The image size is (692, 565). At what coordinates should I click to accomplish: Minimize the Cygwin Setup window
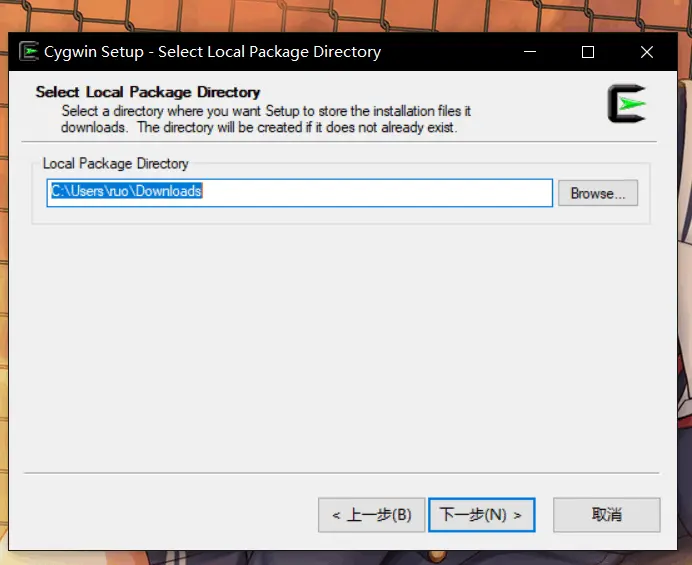[x=530, y=52]
